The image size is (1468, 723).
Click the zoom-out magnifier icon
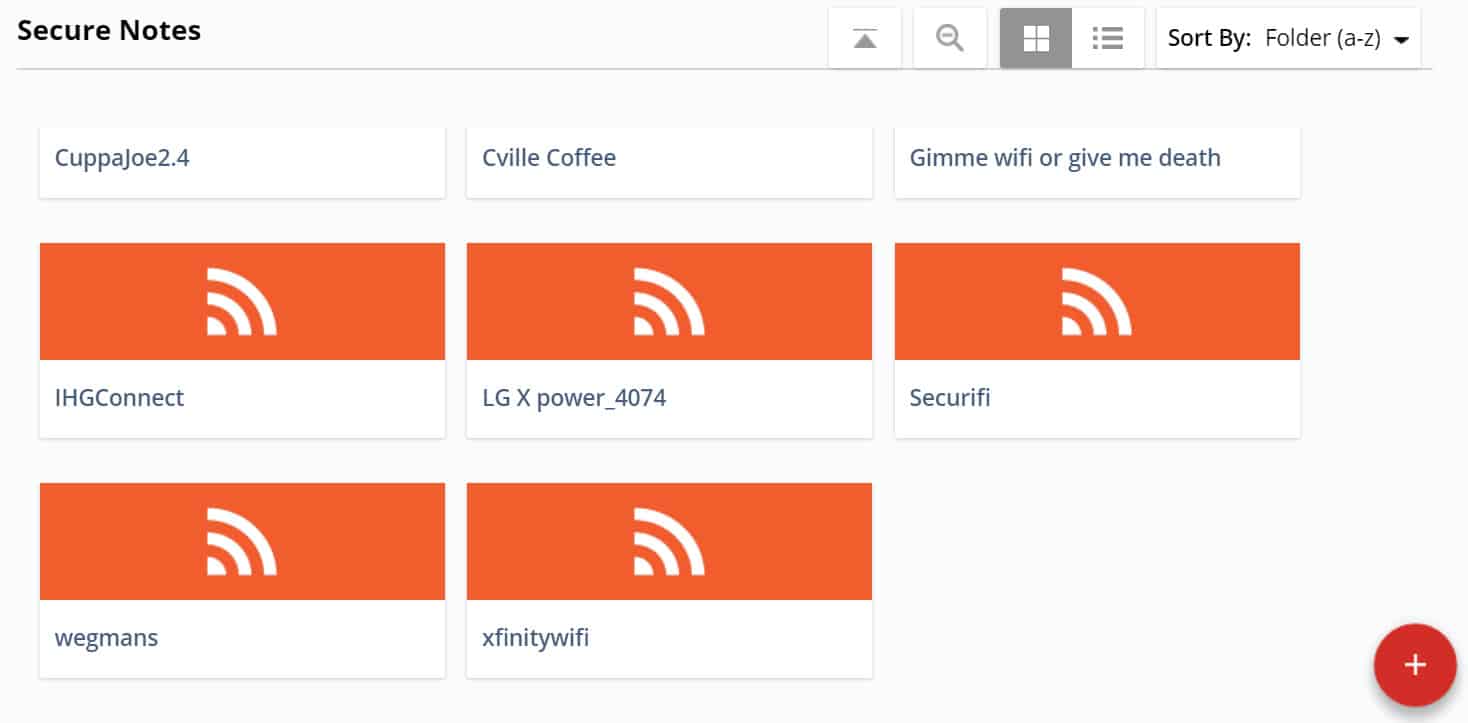tap(950, 38)
